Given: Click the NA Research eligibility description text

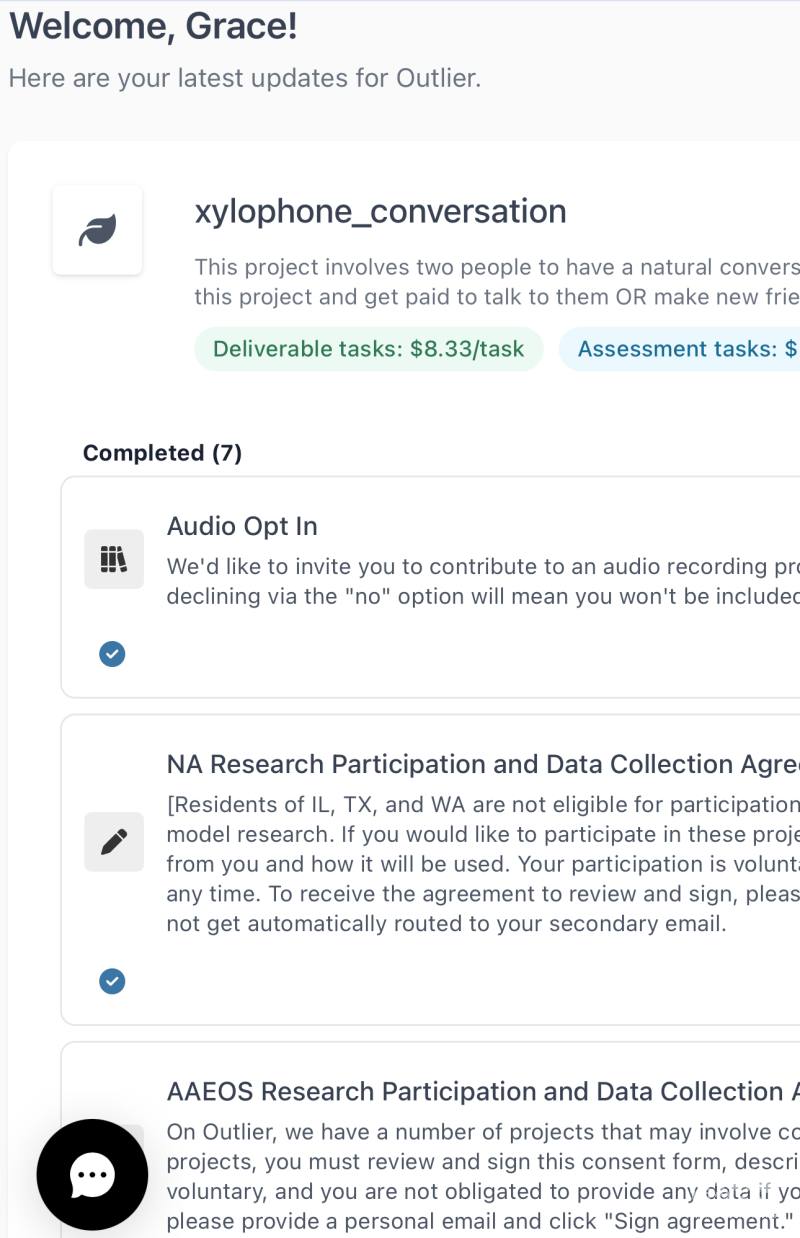Looking at the screenshot, I should click(x=482, y=863).
